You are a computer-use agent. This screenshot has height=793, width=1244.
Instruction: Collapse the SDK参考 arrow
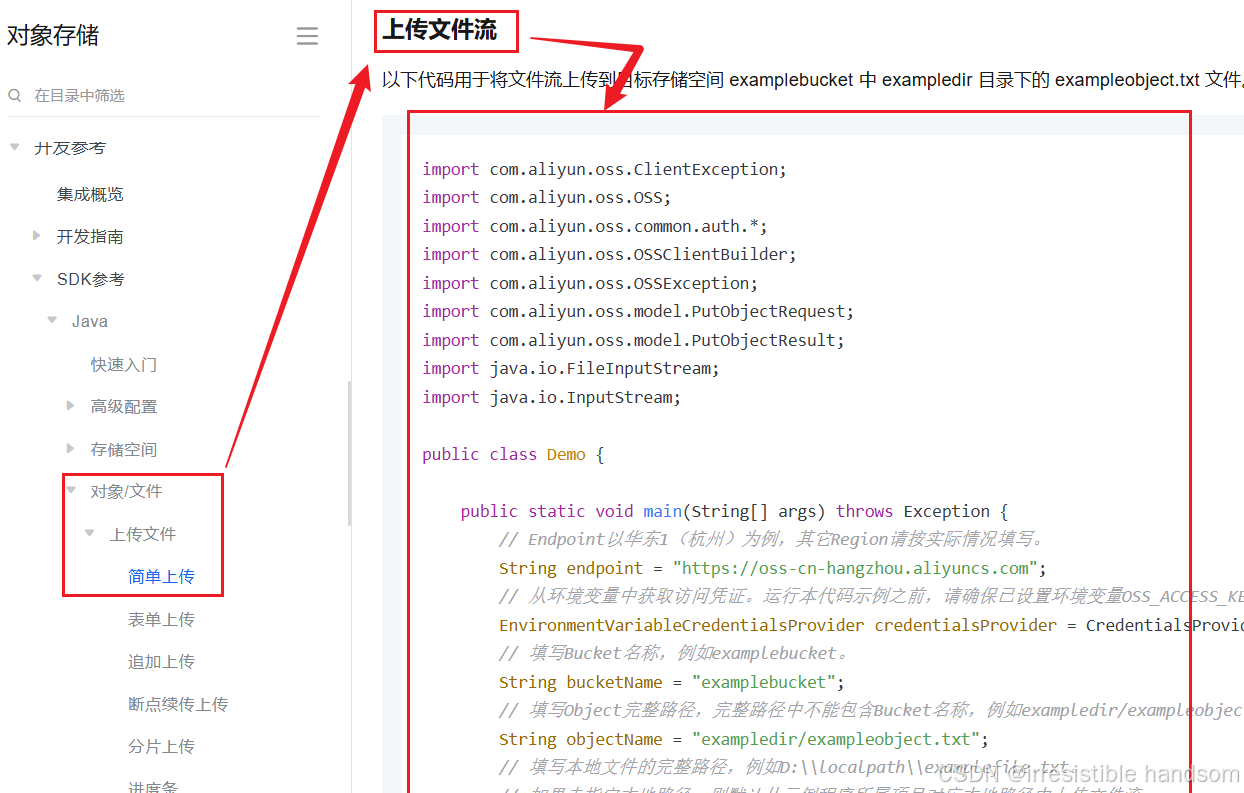pyautogui.click(x=37, y=278)
